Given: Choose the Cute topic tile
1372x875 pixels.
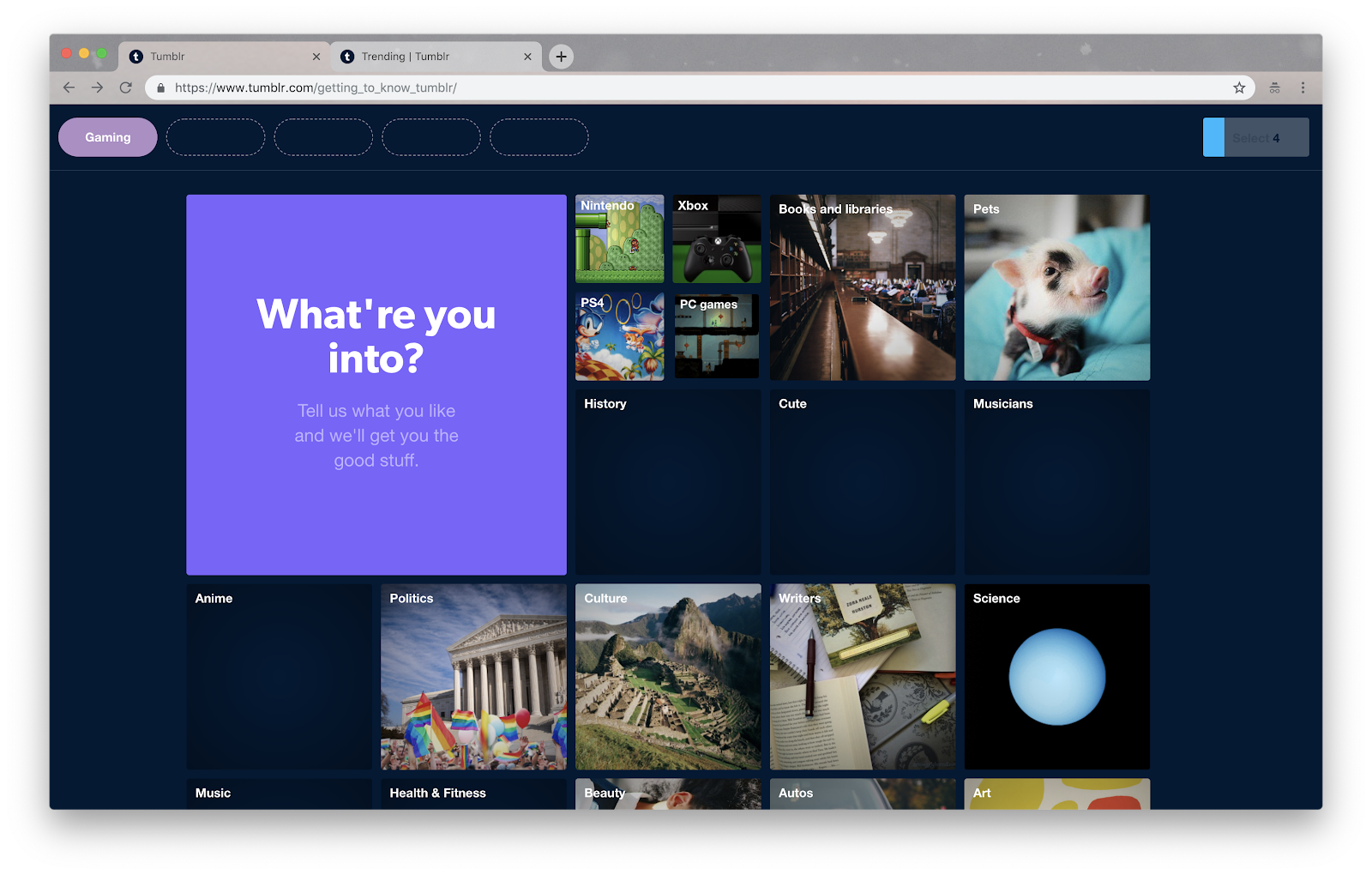Looking at the screenshot, I should click(863, 482).
